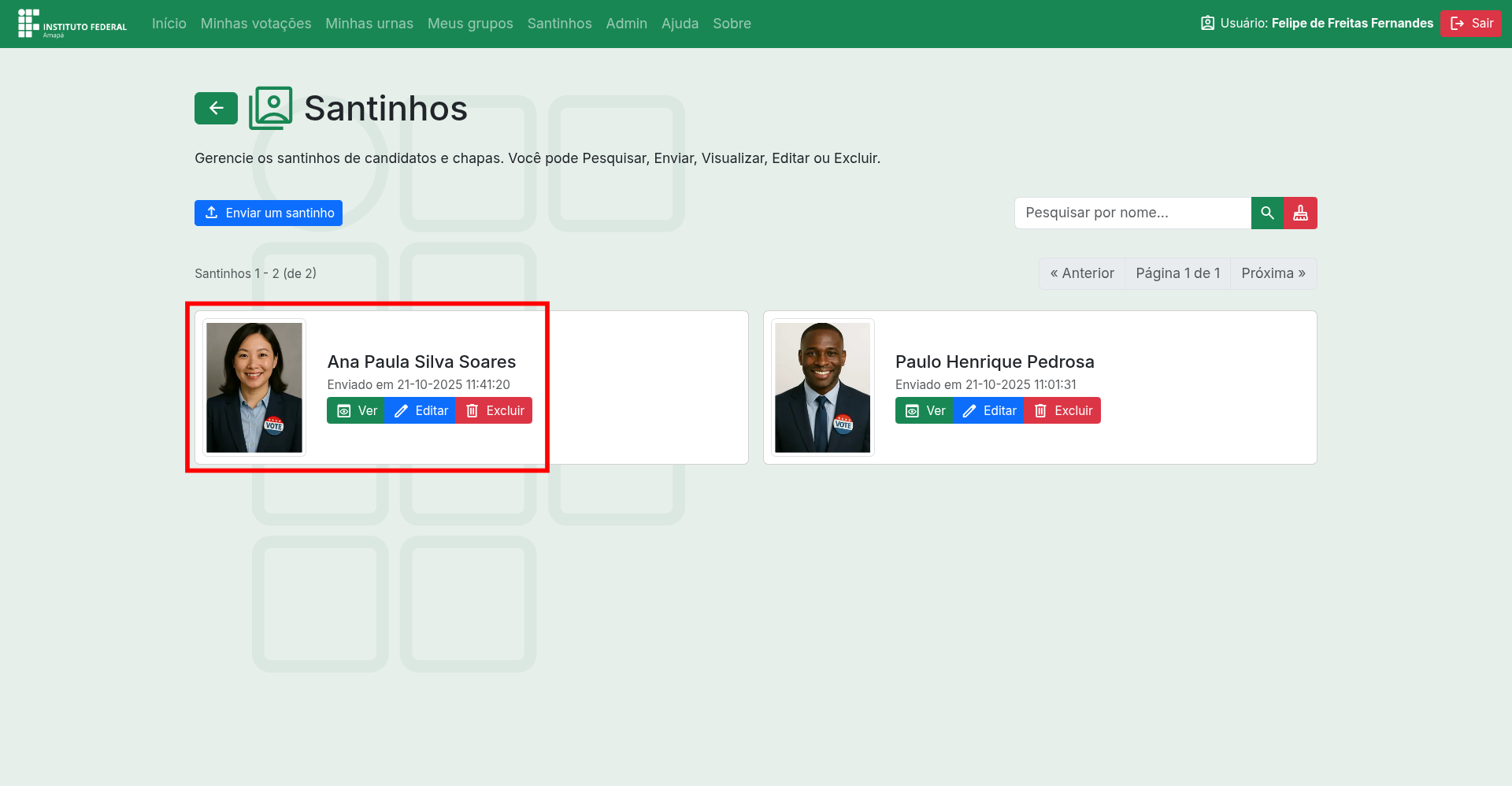Open the Minhas votações menu item
Screen dimensions: 1512x786
coord(256,24)
